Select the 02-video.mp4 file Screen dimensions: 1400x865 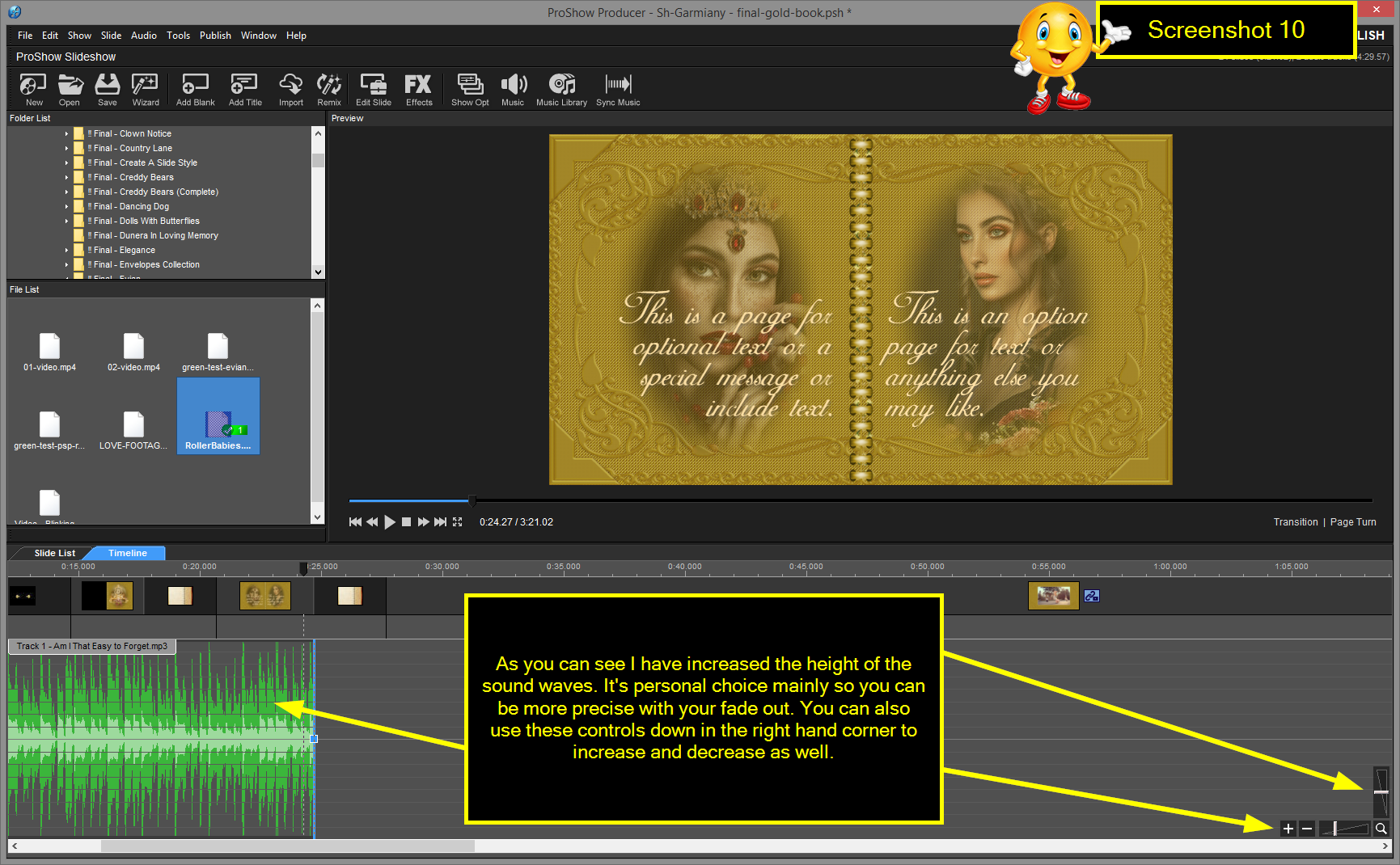click(x=133, y=352)
